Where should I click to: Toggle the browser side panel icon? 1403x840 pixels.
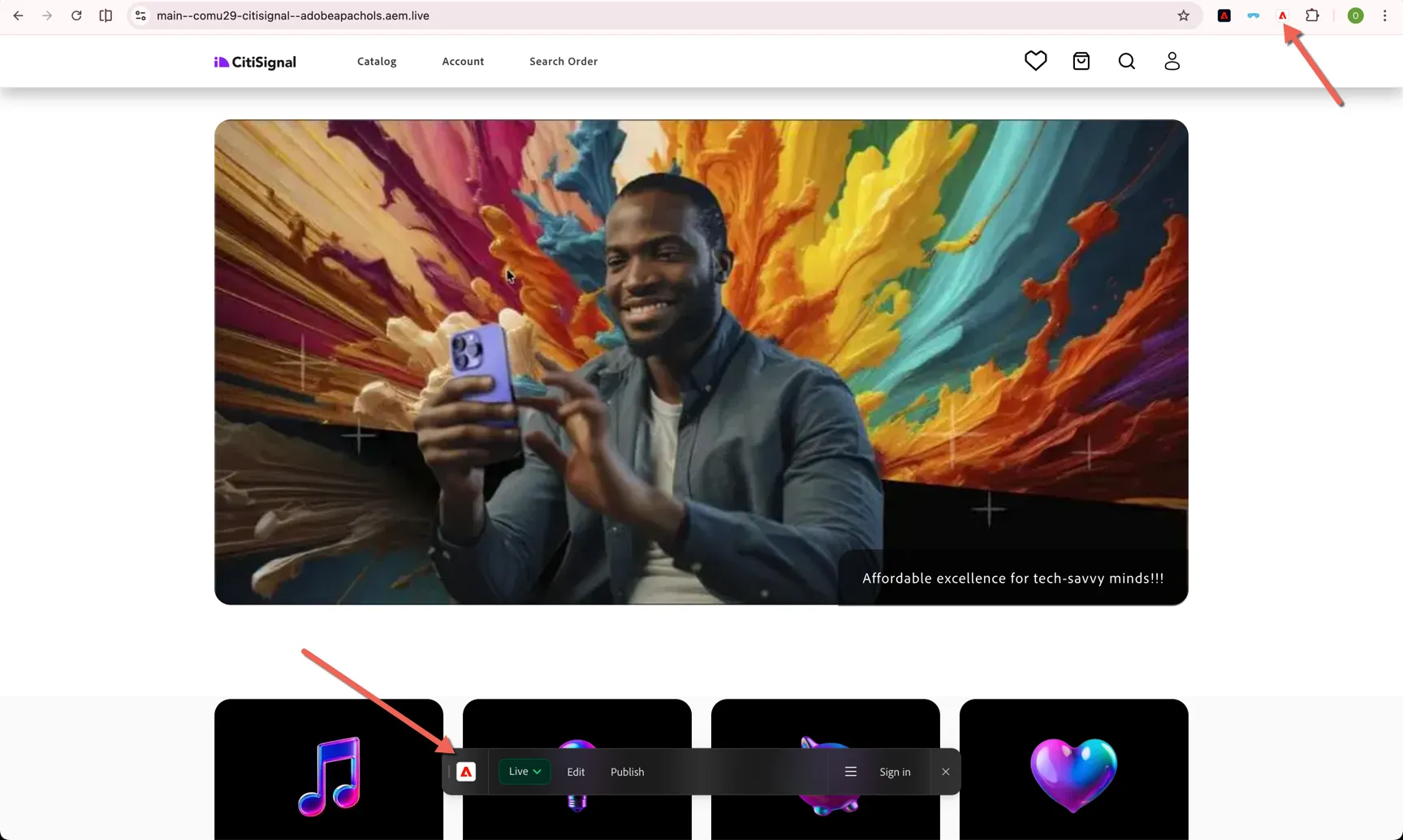pyautogui.click(x=106, y=15)
